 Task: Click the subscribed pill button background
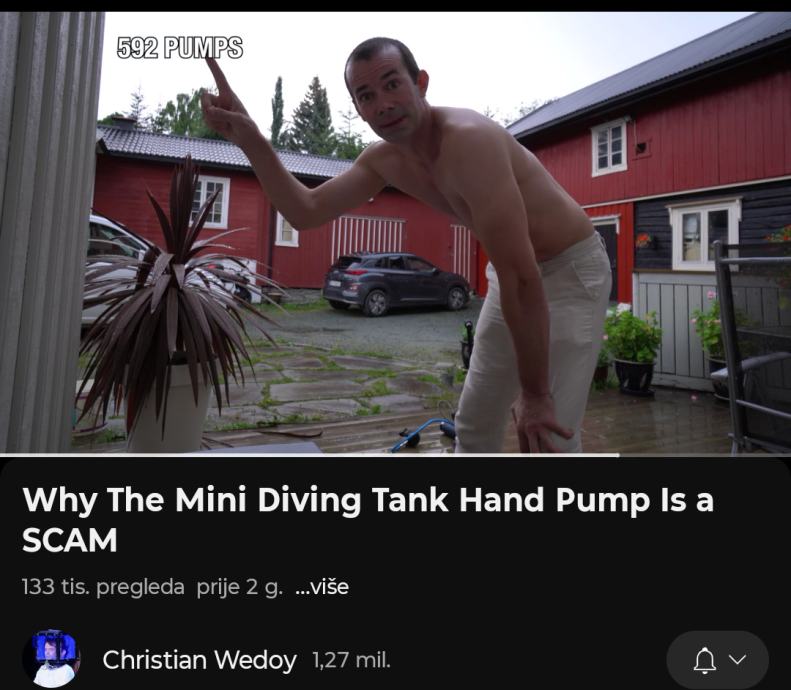(717, 660)
